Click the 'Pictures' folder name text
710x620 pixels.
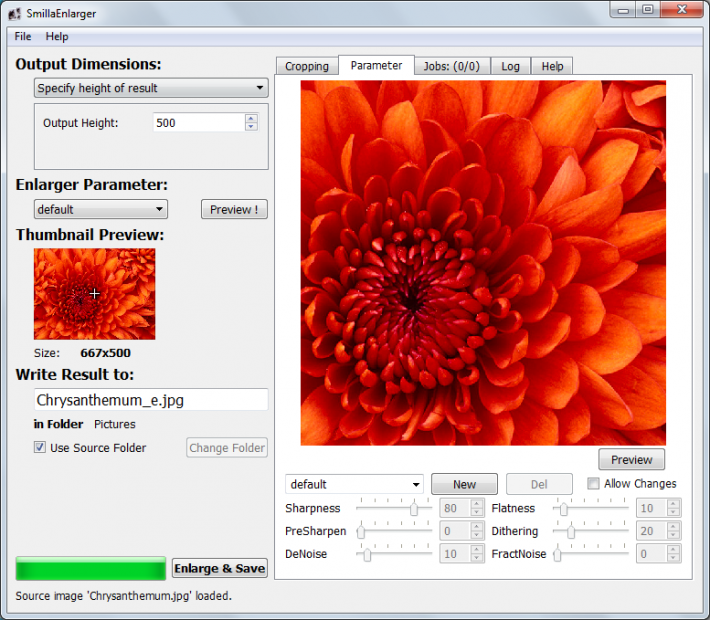tap(115, 424)
